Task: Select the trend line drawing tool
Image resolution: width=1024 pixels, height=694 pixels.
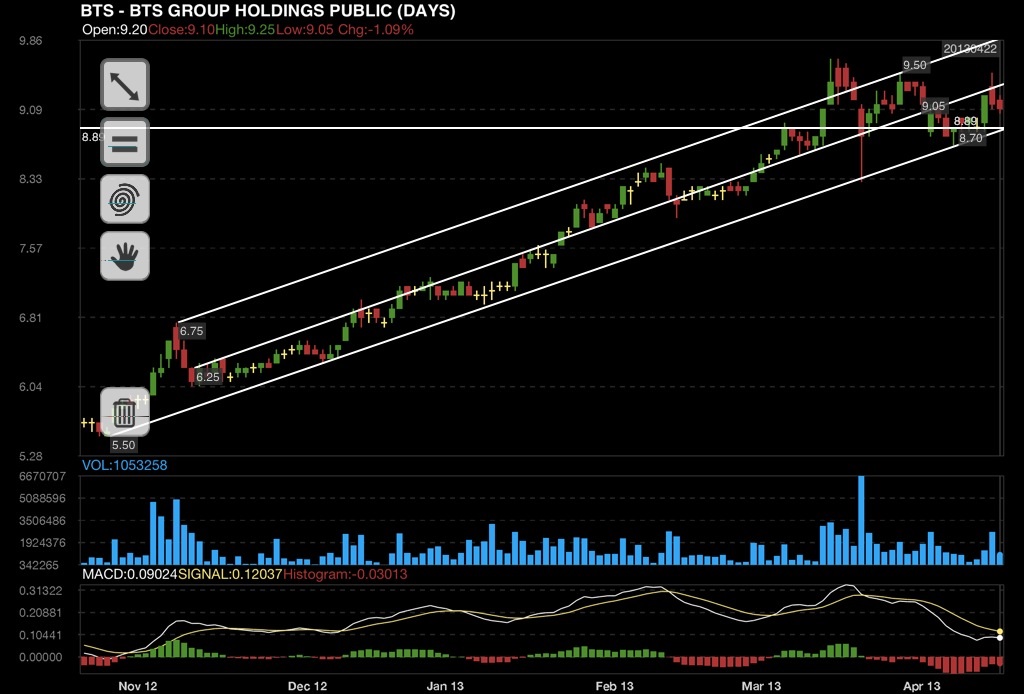Action: coord(125,85)
